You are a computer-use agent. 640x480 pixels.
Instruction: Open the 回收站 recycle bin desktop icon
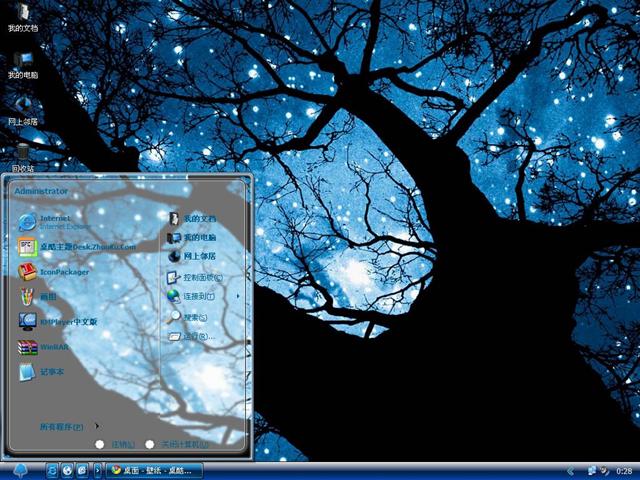[23, 157]
